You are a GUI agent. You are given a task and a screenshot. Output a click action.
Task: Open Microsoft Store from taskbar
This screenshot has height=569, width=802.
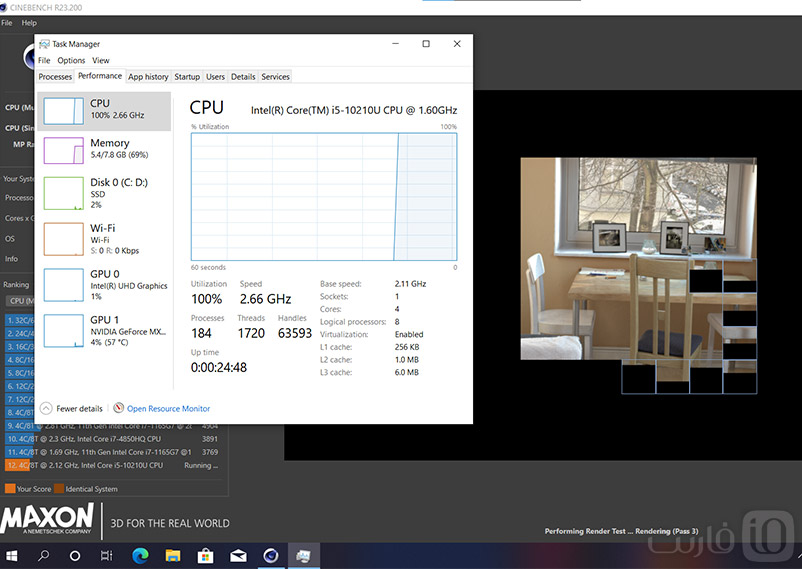pos(206,556)
